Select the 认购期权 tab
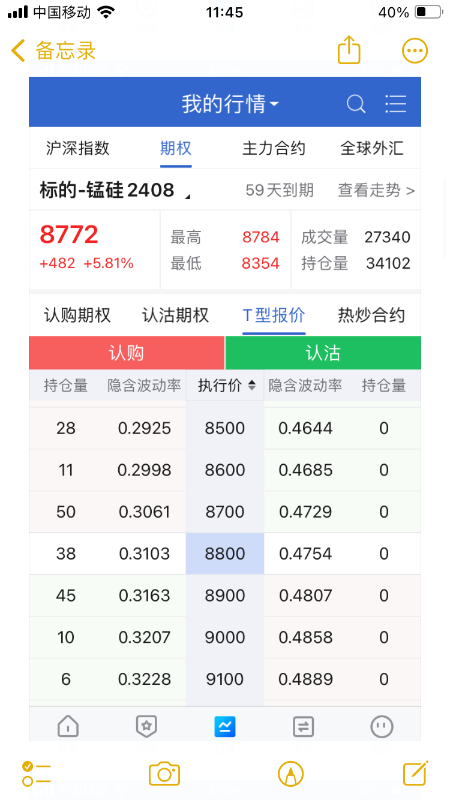Image resolution: width=450 pixels, height=800 pixels. 77,315
